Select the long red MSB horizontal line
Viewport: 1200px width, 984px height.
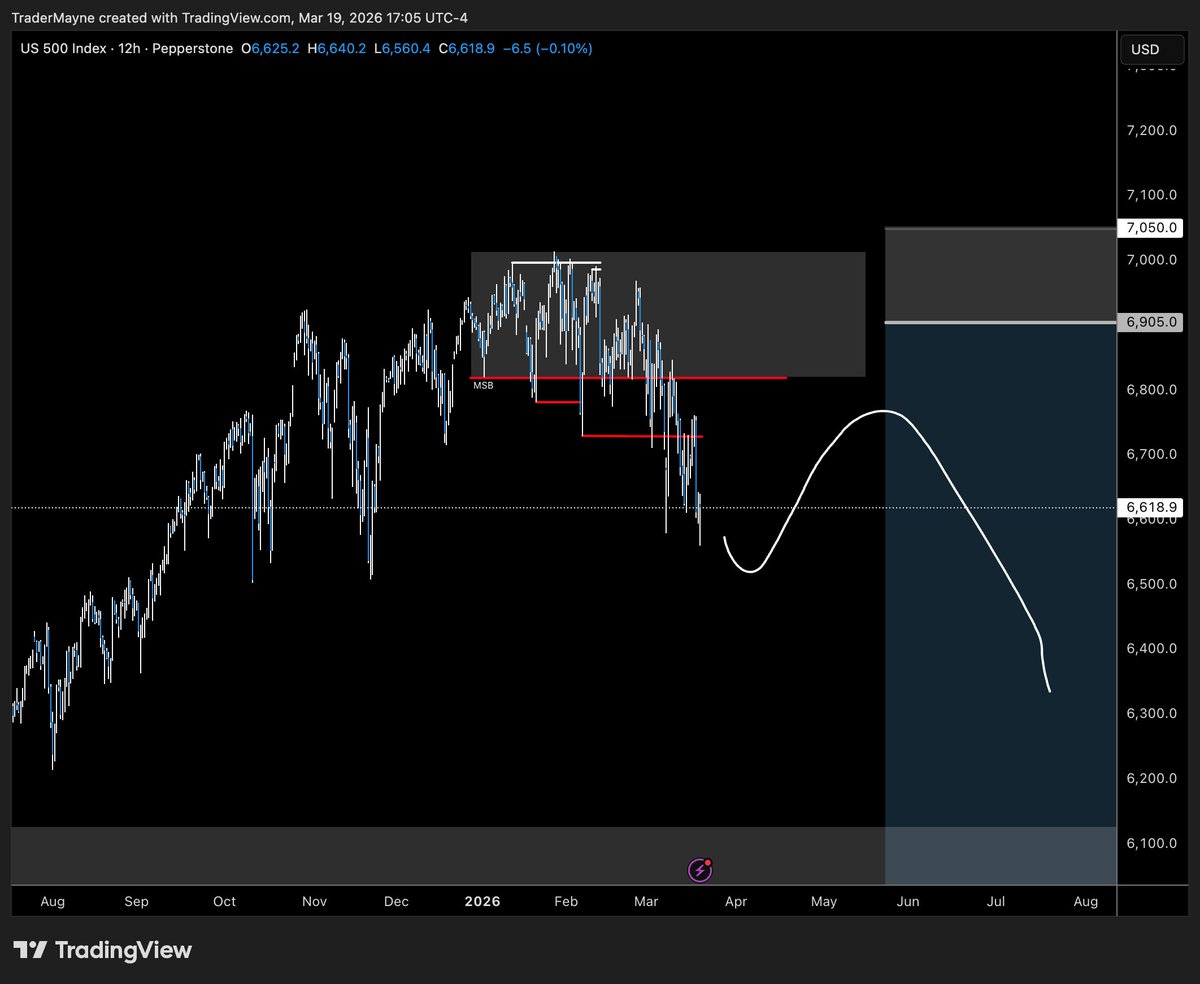click(628, 378)
